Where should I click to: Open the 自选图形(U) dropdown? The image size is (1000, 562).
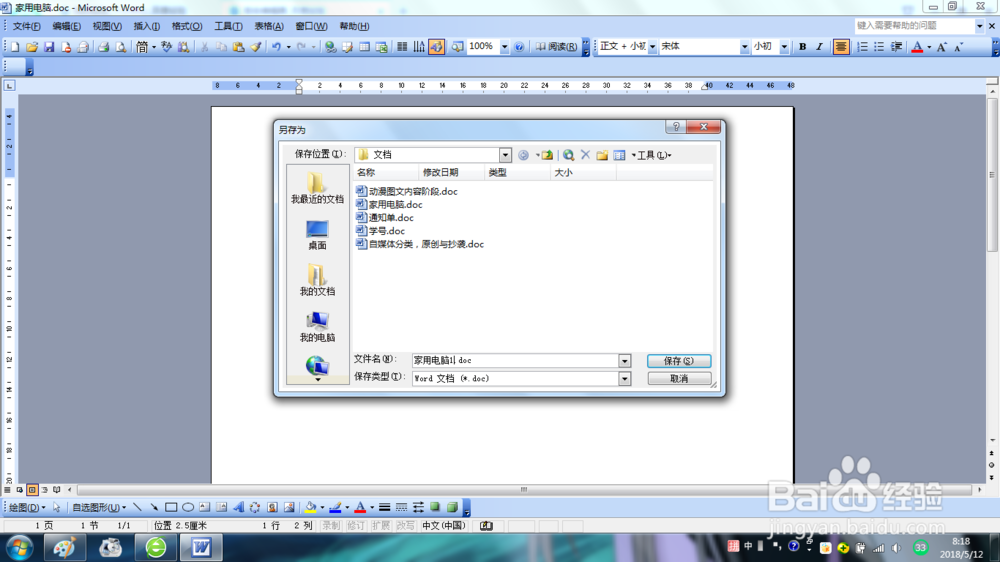pos(99,508)
